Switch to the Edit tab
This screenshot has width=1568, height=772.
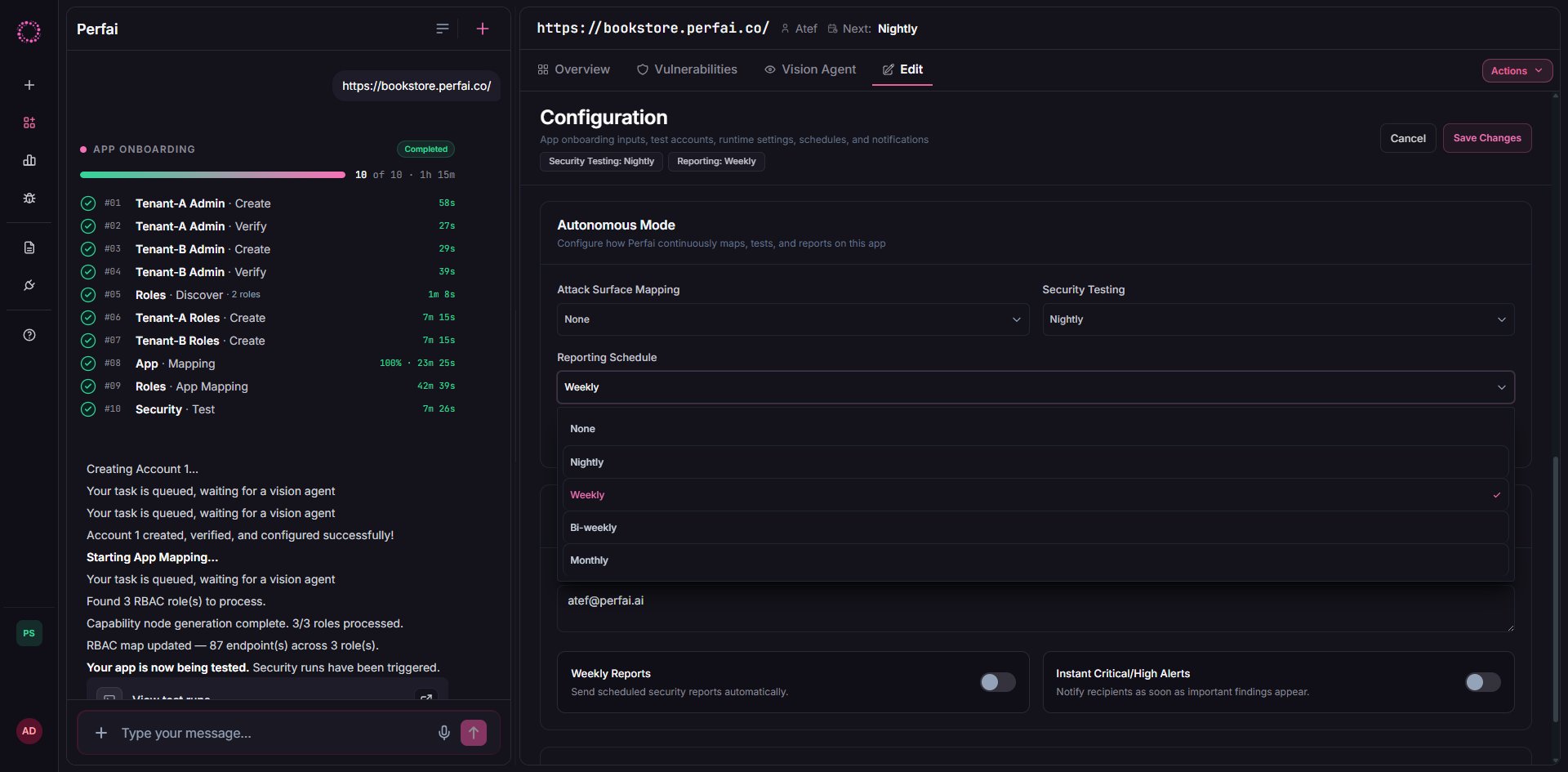coord(902,69)
